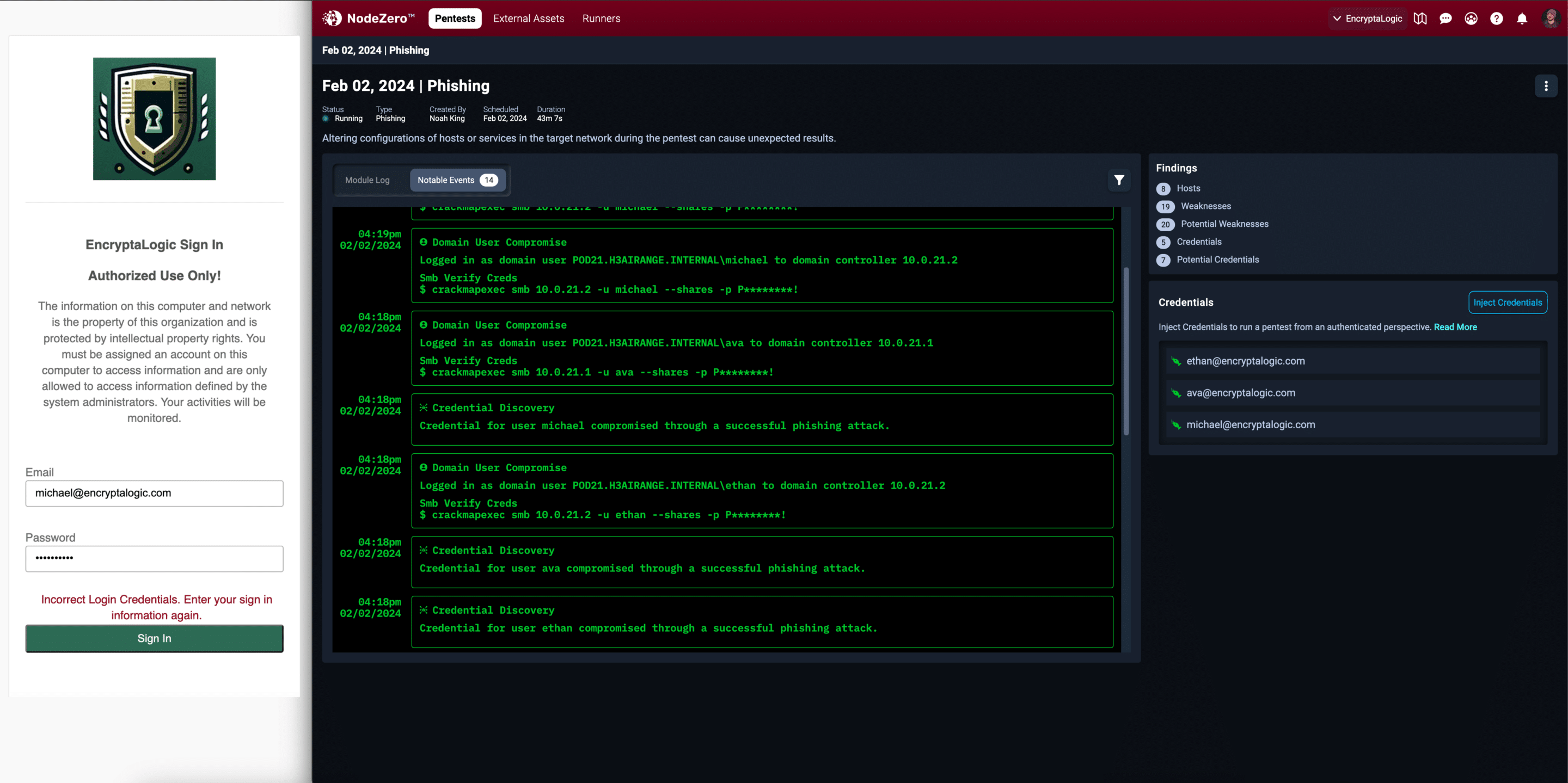Select michael@encryptalogic.com credential row
The height and width of the screenshot is (783, 1568).
click(1352, 424)
